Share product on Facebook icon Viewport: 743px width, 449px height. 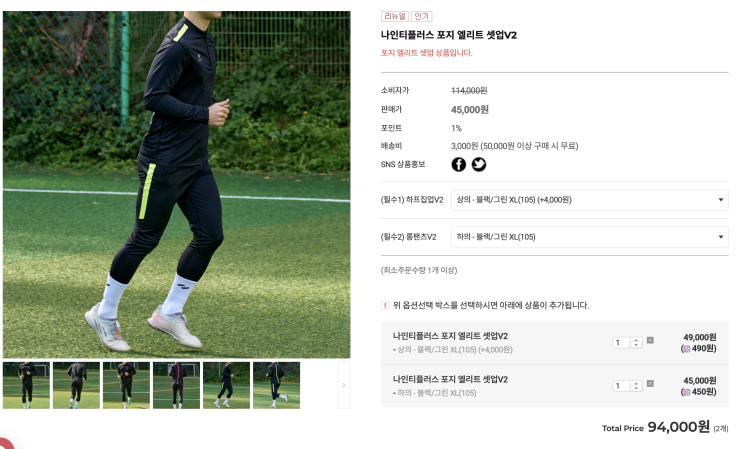click(x=458, y=164)
